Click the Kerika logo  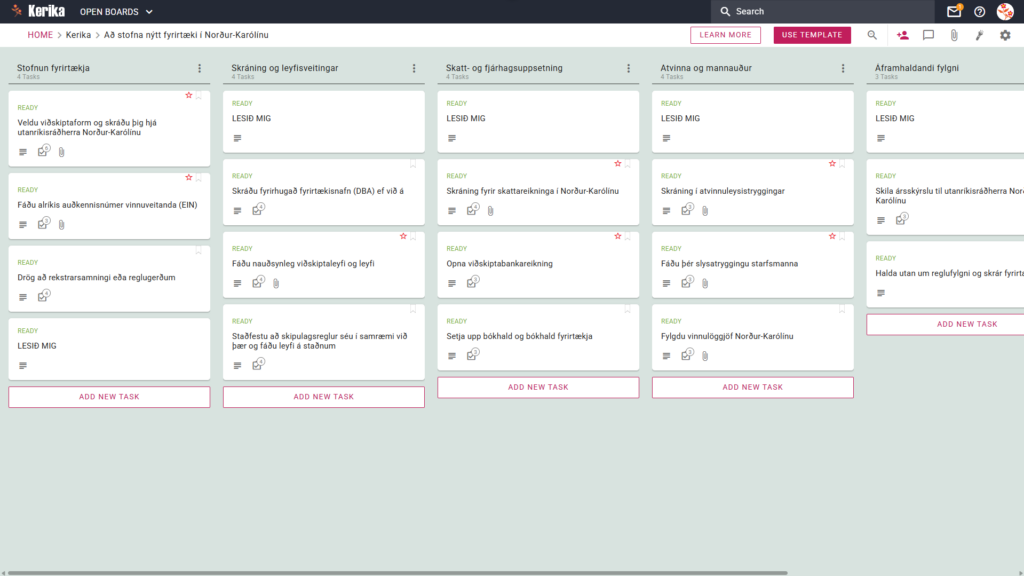pos(38,11)
